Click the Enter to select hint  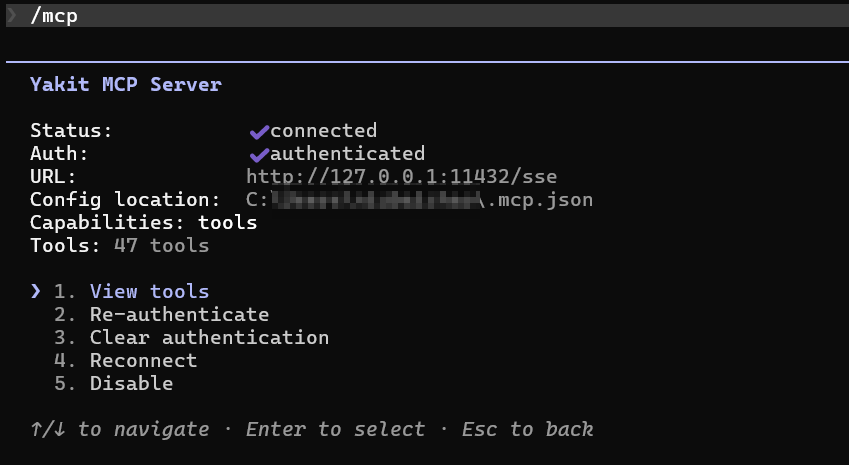(335, 429)
